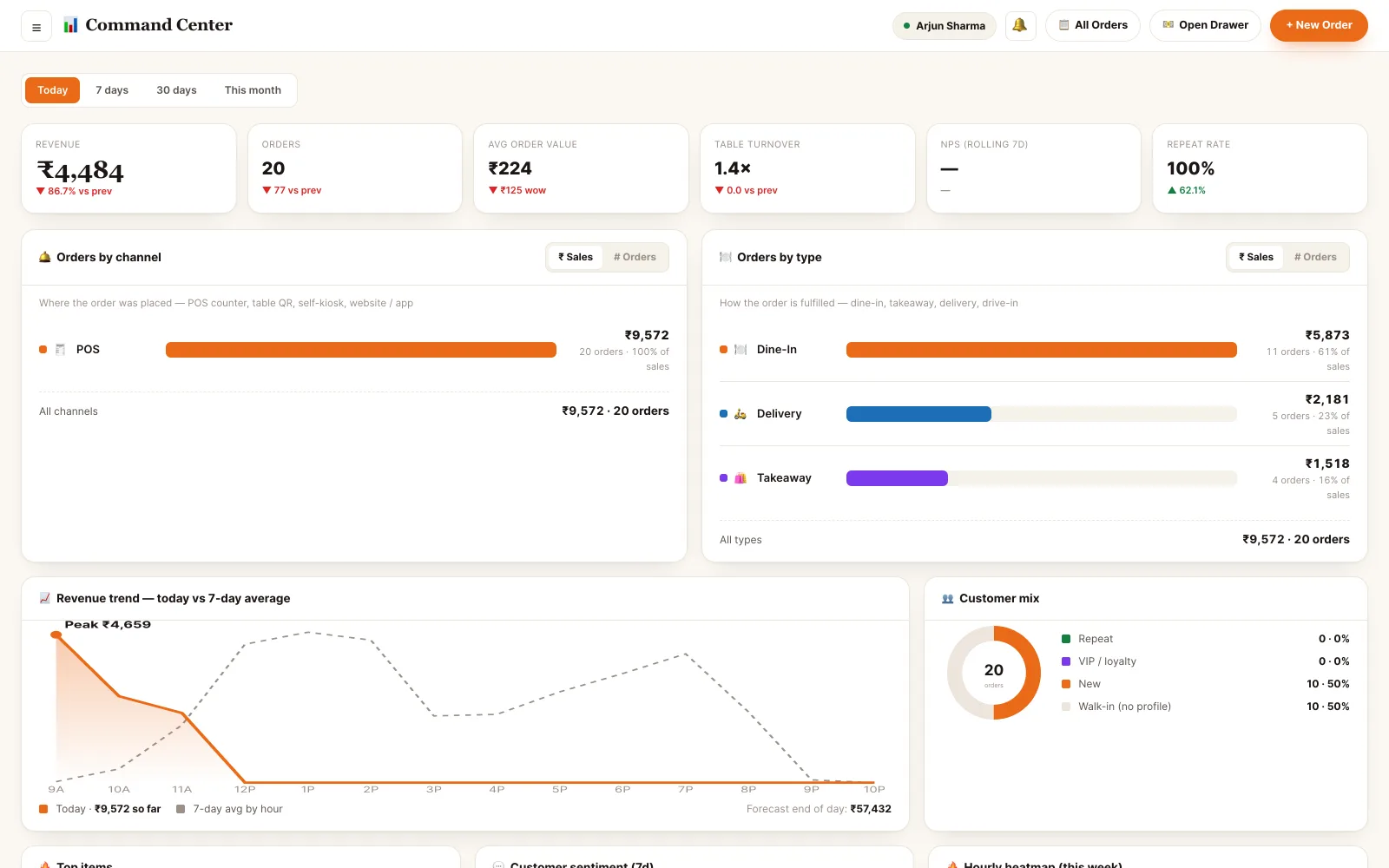This screenshot has width=1389, height=868.
Task: Click the Table Turnover 1.4× card
Action: pyautogui.click(x=807, y=168)
